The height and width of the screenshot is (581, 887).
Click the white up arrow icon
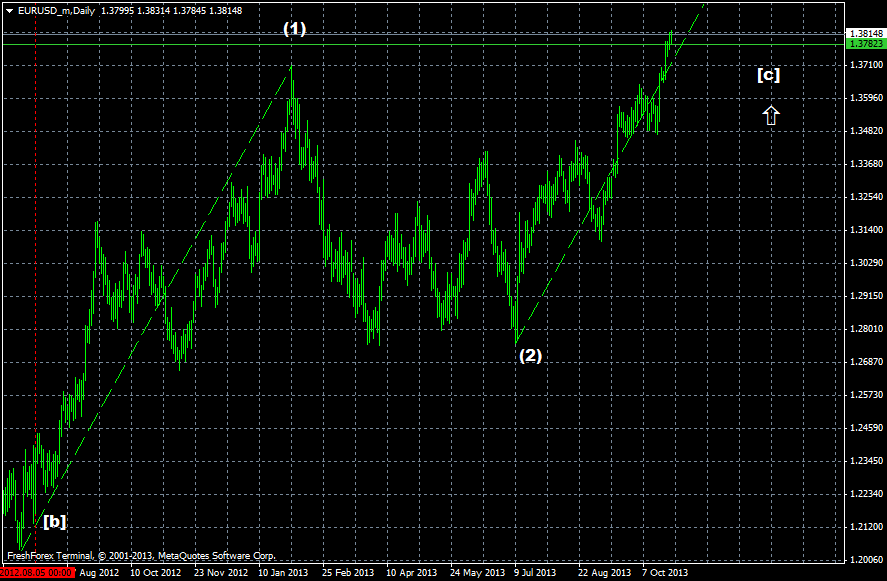click(770, 115)
